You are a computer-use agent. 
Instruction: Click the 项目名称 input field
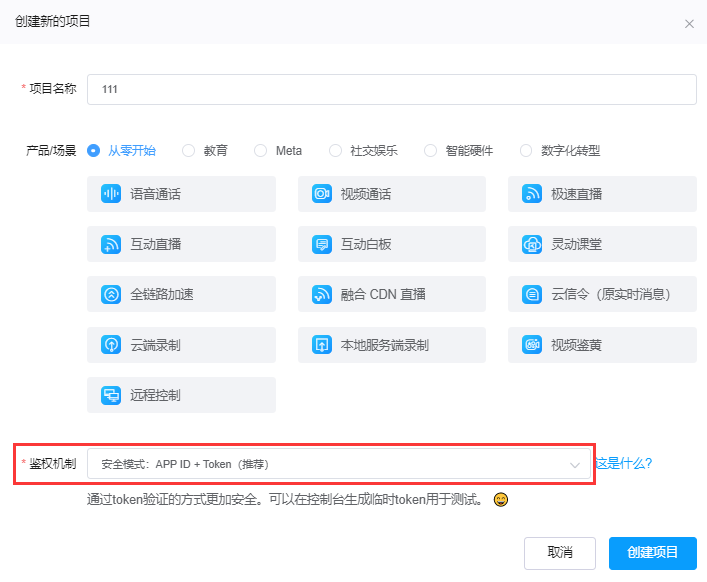pos(391,89)
